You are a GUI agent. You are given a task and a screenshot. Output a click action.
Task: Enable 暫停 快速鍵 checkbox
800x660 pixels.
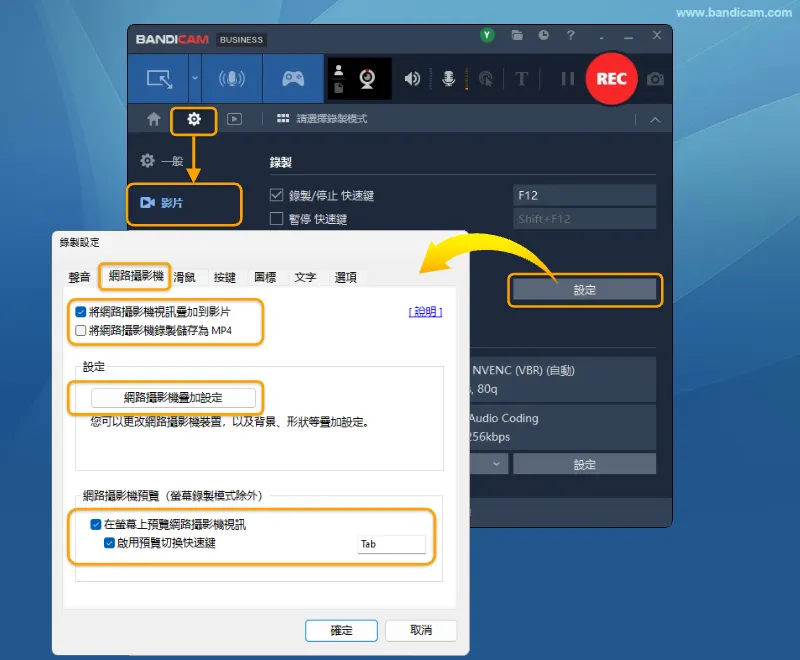tap(276, 219)
